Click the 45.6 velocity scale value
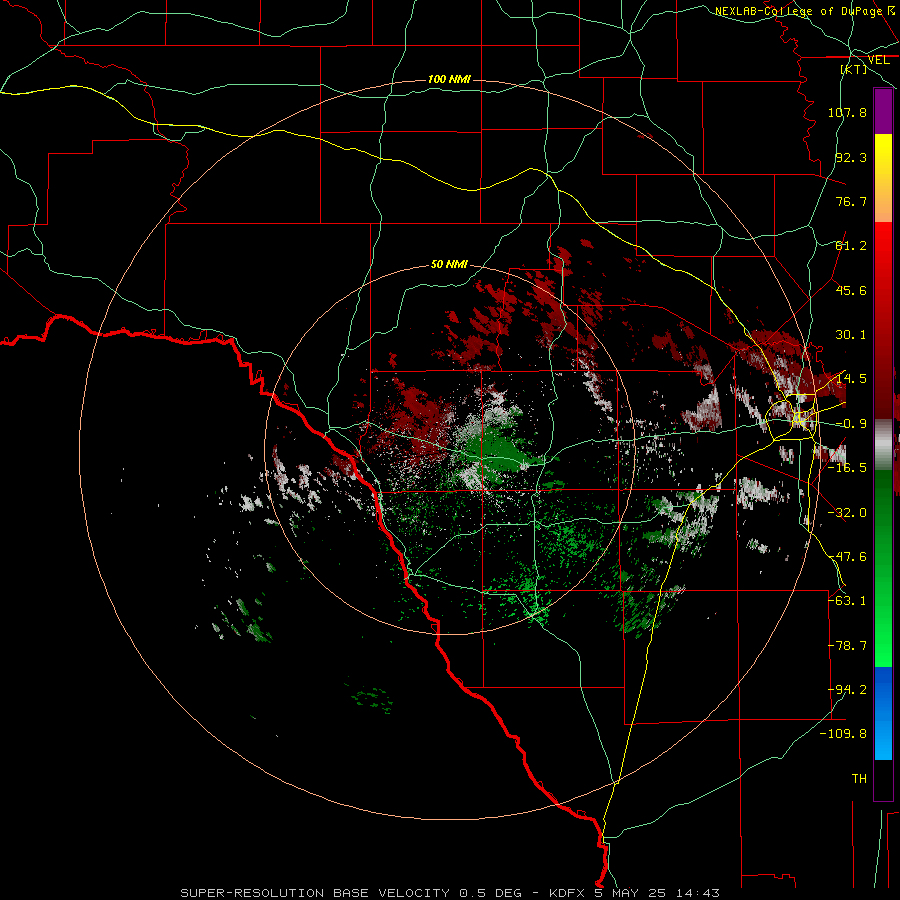Screen dimensions: 900x900 coord(851,290)
